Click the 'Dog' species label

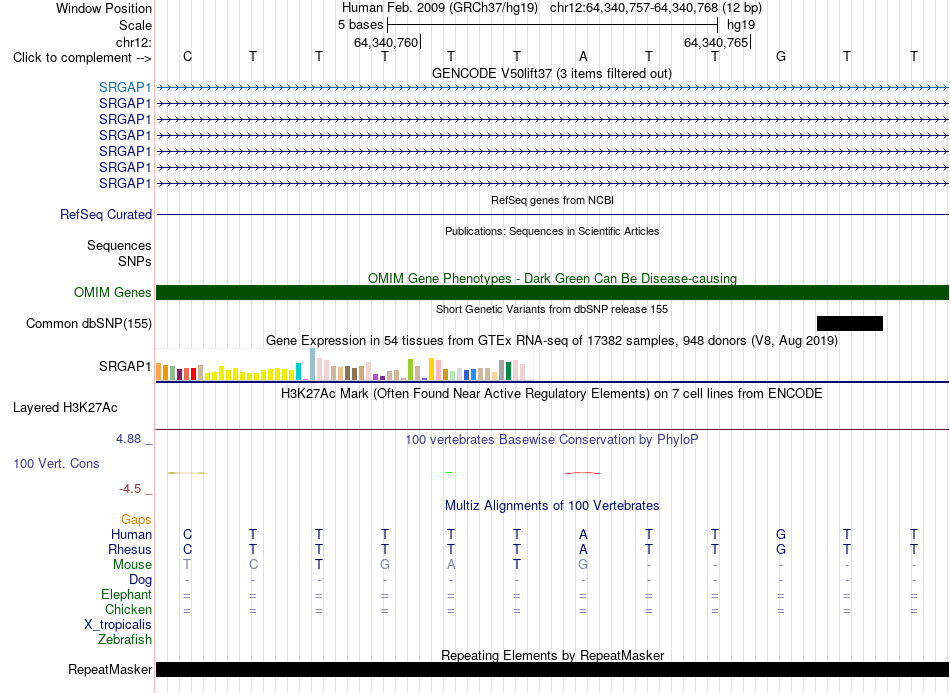click(x=140, y=579)
